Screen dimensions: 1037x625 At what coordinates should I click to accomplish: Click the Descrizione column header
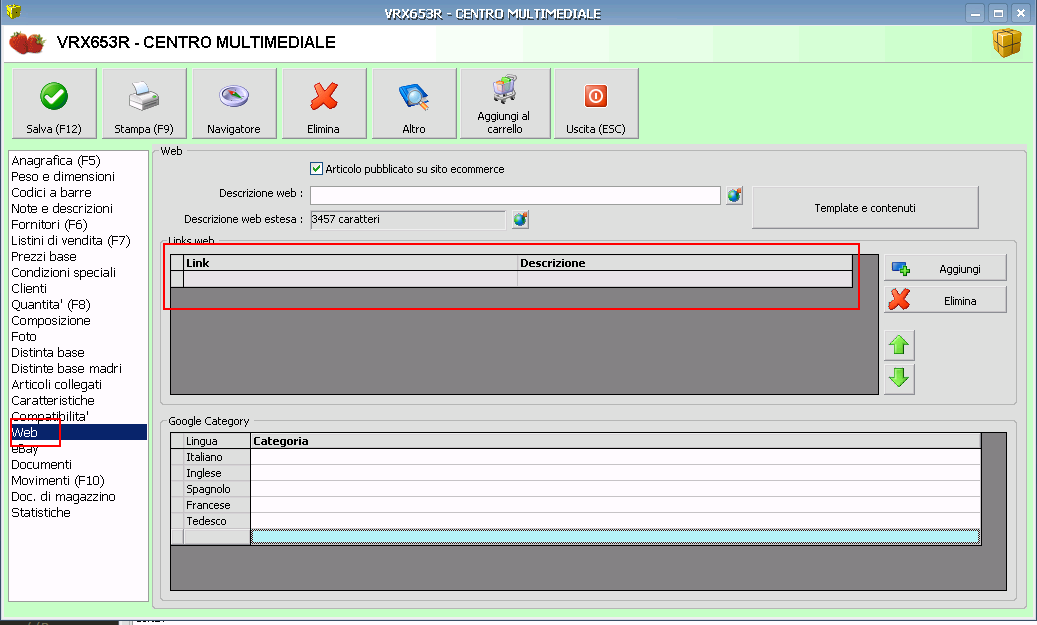pyautogui.click(x=684, y=263)
